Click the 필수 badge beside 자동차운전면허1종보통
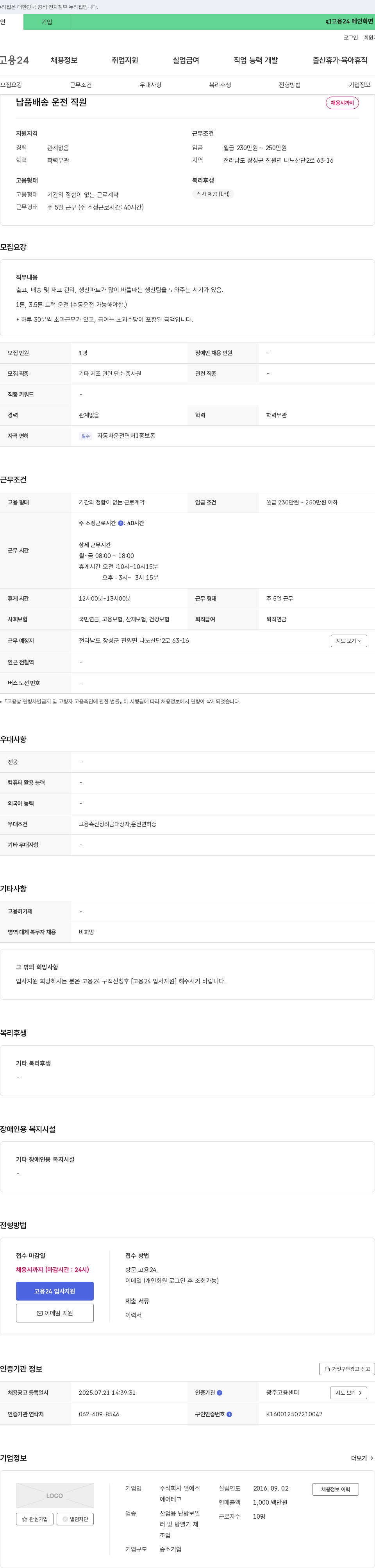 tap(85, 436)
